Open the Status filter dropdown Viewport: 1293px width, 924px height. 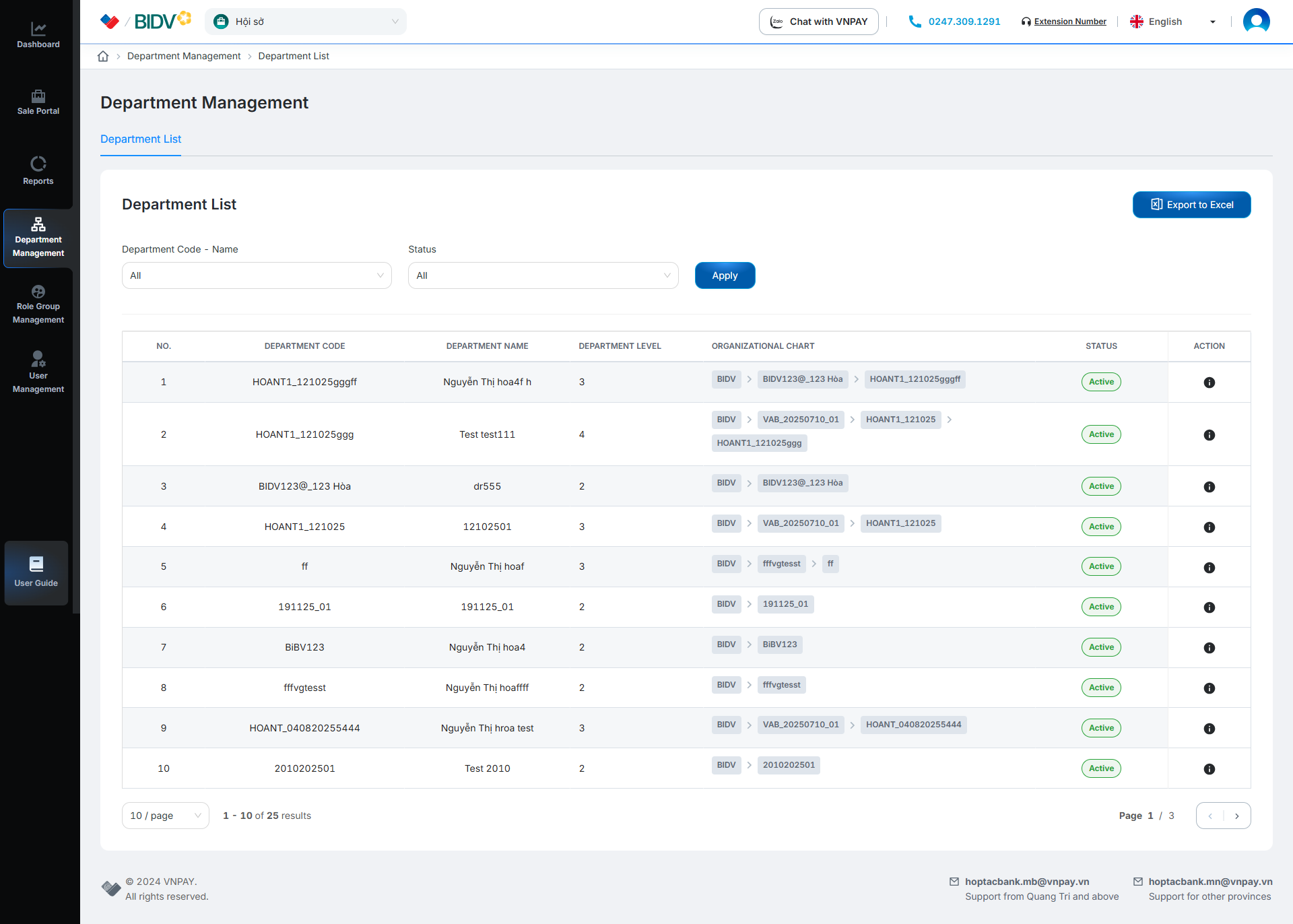coord(543,275)
